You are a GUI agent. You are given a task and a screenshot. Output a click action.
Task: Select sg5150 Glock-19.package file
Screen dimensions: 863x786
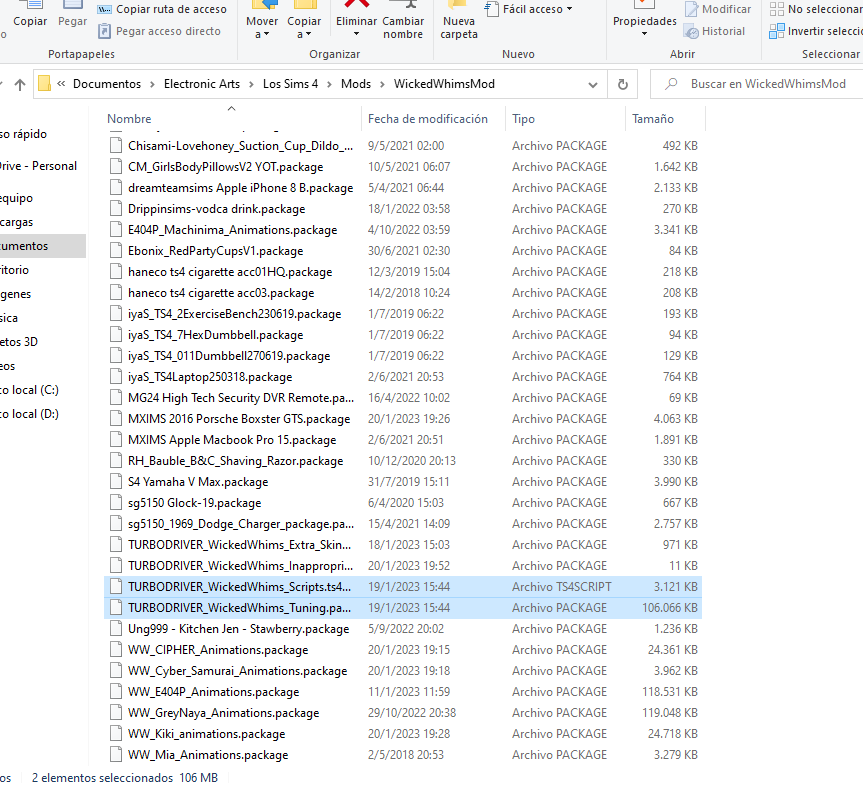402,503
